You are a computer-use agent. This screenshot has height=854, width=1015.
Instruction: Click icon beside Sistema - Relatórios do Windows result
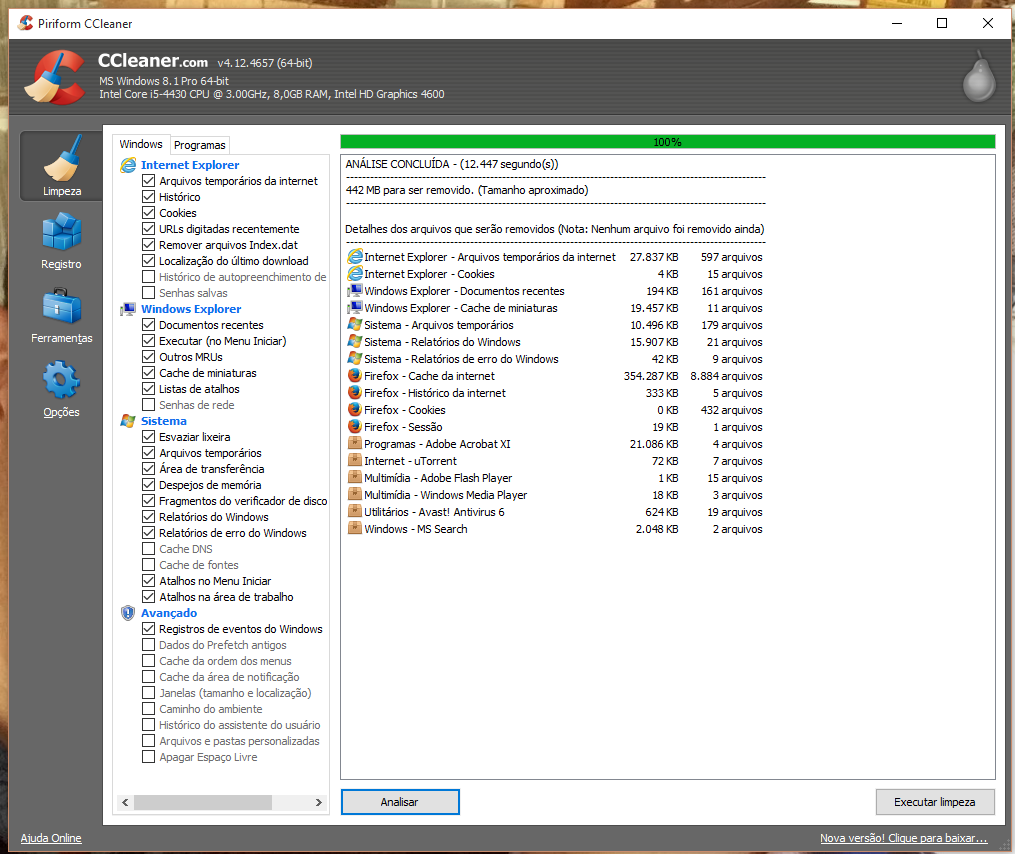355,341
